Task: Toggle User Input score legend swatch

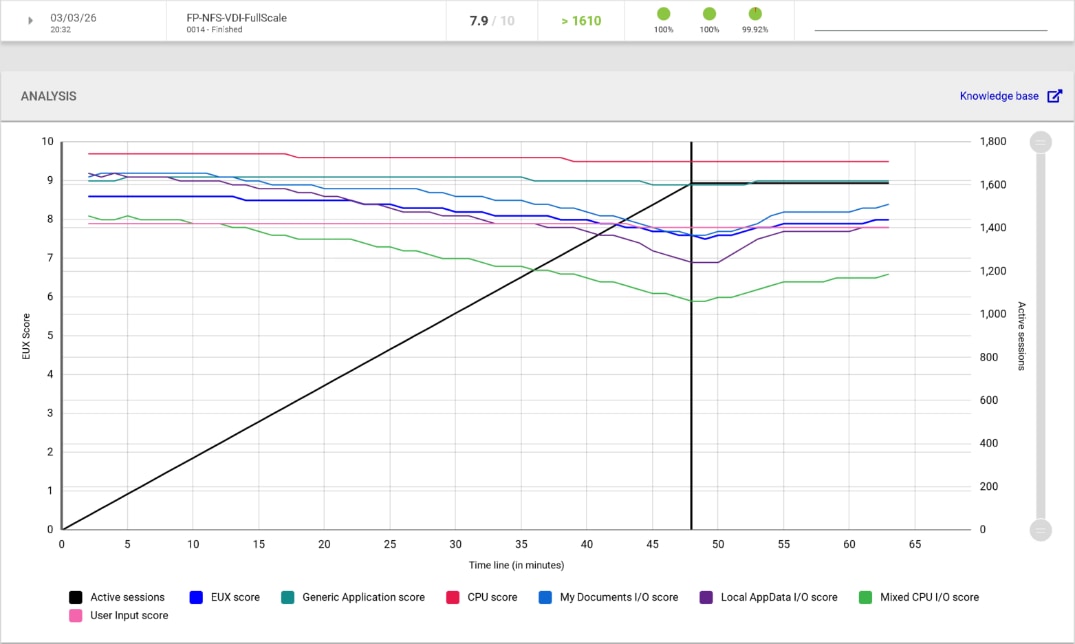Action: tap(75, 616)
